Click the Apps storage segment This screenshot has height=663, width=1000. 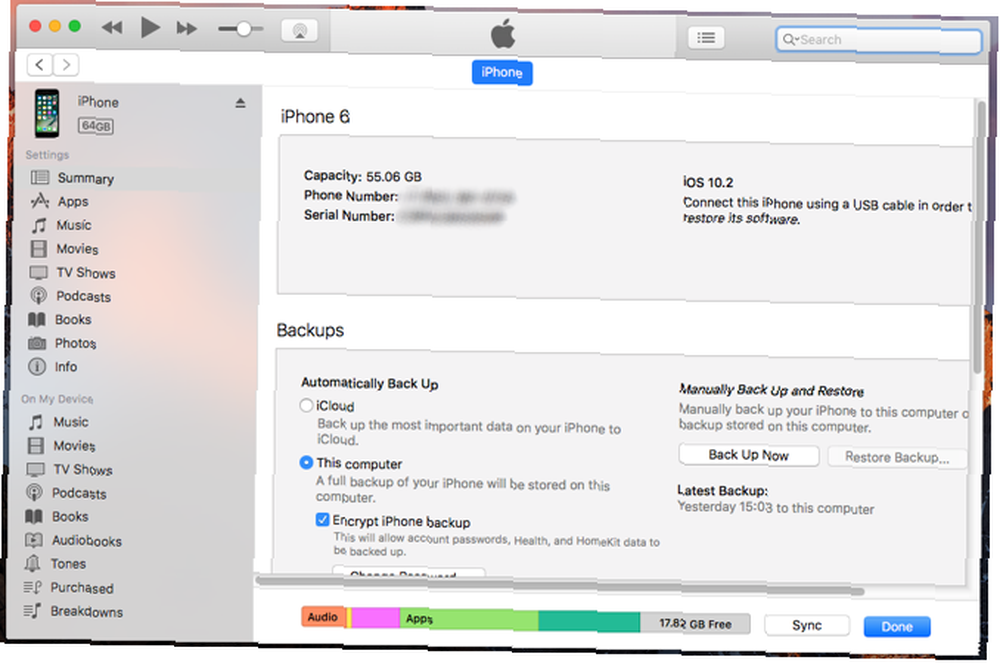[x=469, y=619]
